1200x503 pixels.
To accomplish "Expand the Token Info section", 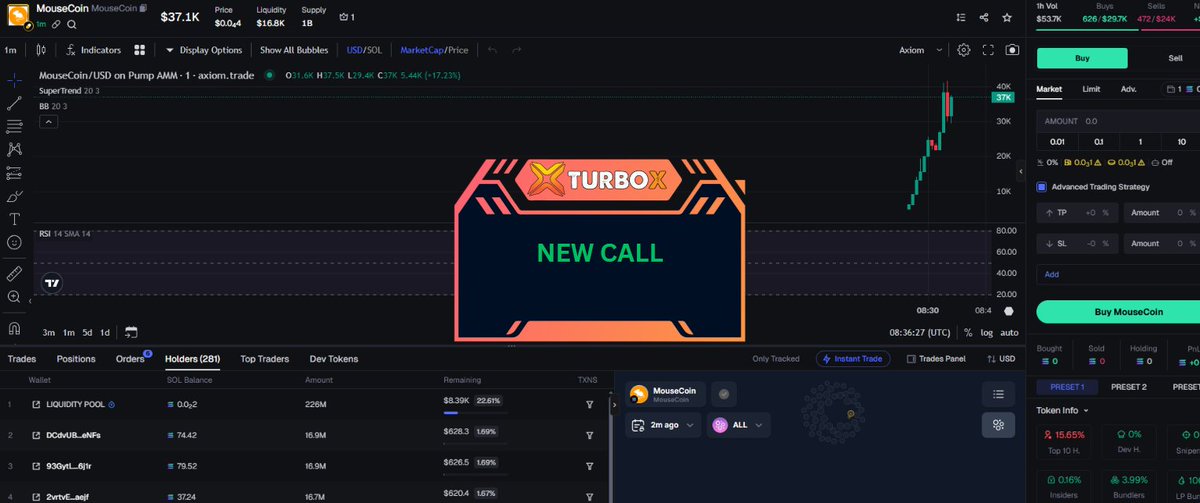I will 1064,410.
